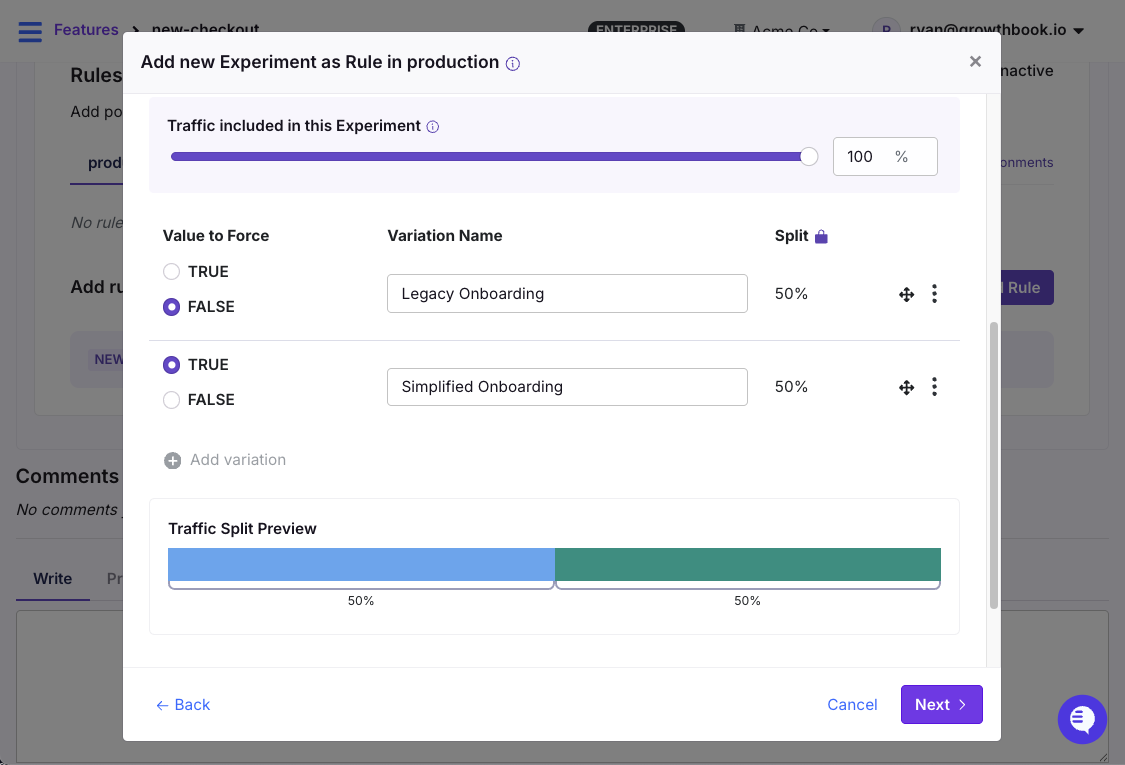1125x765 pixels.
Task: Click the Split lock icon
Action: tap(821, 237)
